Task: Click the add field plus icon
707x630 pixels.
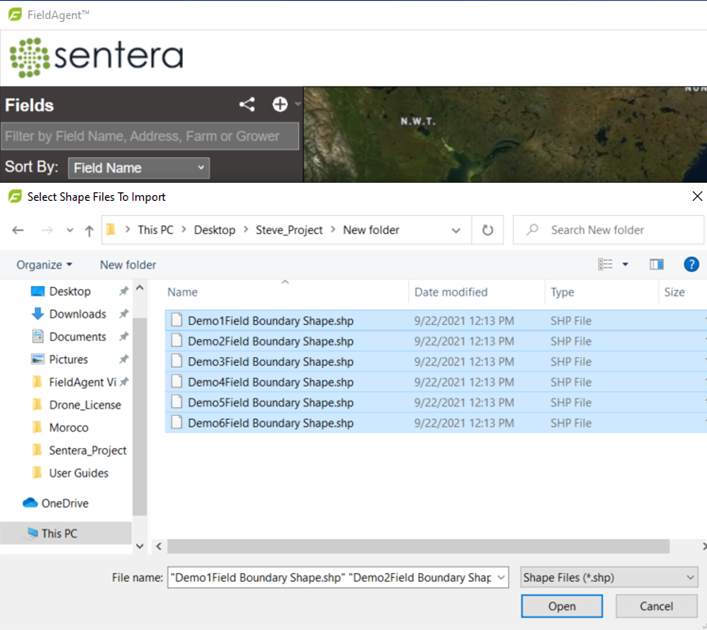Action: point(280,105)
